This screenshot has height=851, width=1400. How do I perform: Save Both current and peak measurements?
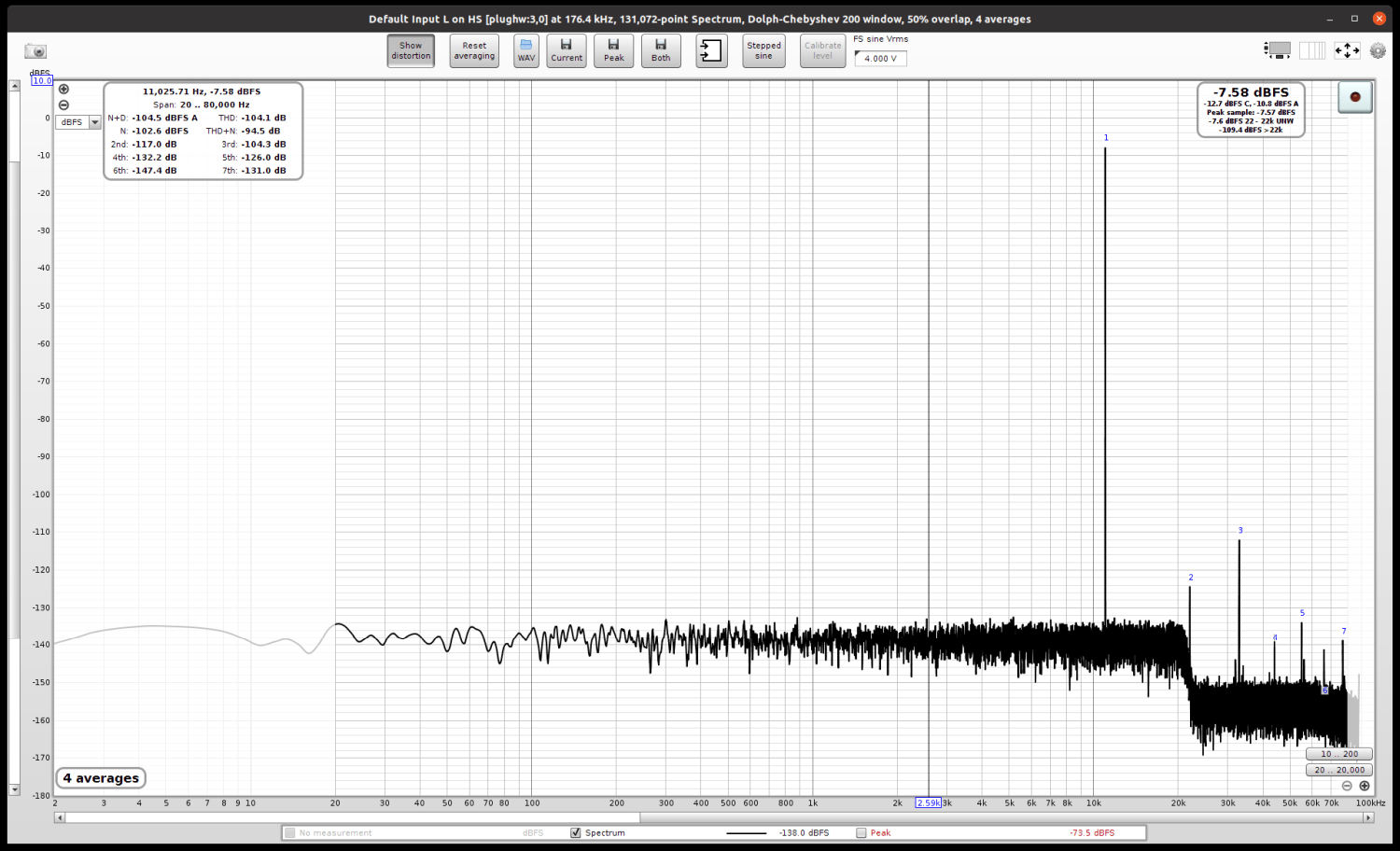coord(661,50)
